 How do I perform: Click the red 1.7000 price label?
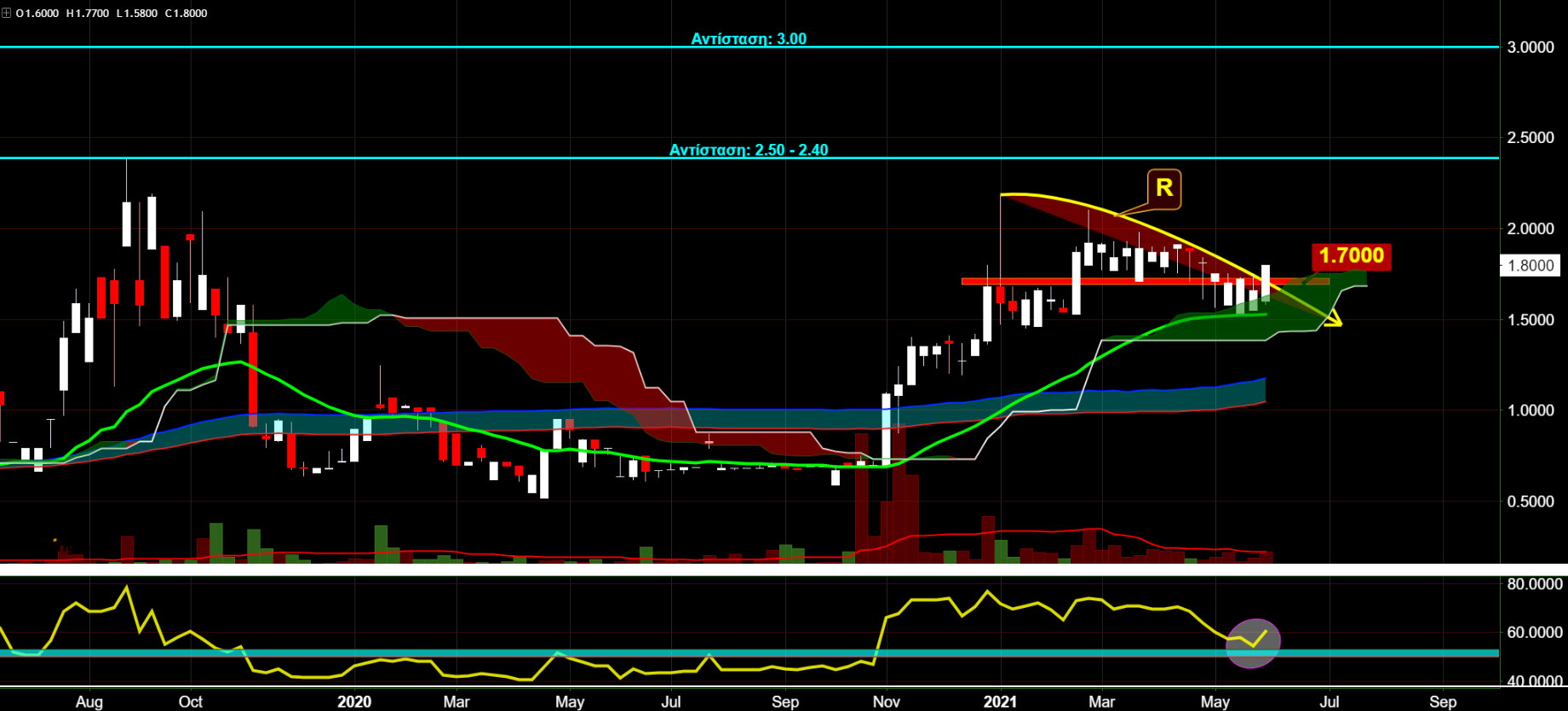(x=1351, y=255)
